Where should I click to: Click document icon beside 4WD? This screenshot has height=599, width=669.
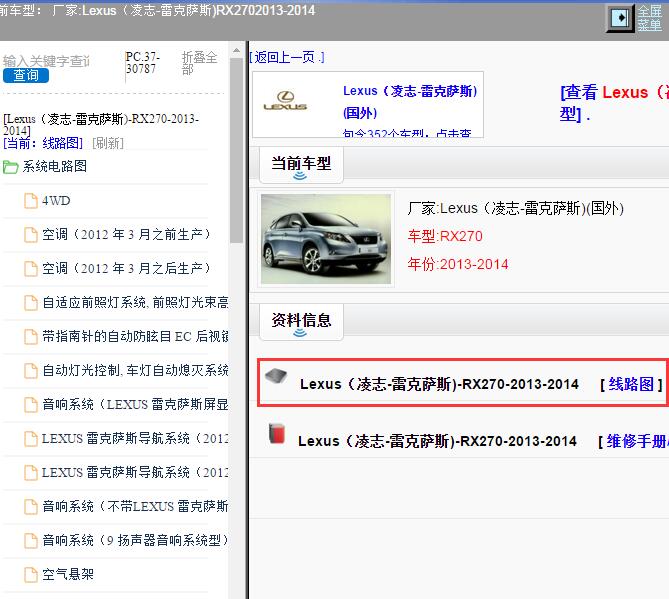(31, 201)
